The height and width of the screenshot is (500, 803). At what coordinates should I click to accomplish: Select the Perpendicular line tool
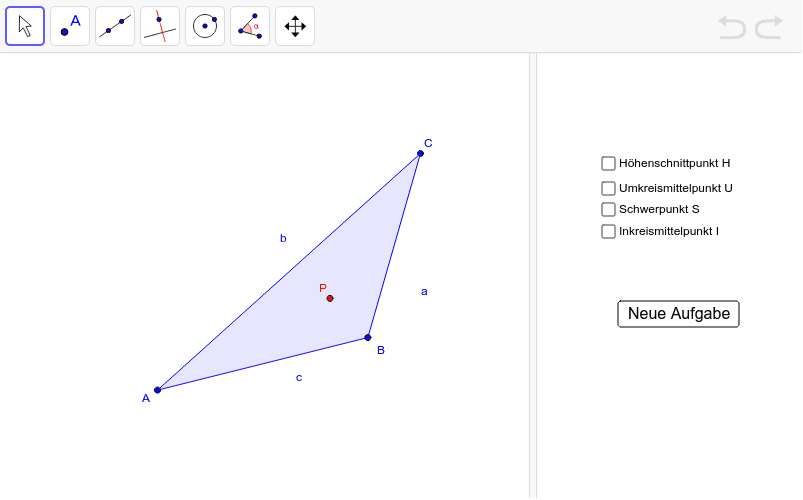pyautogui.click(x=160, y=26)
